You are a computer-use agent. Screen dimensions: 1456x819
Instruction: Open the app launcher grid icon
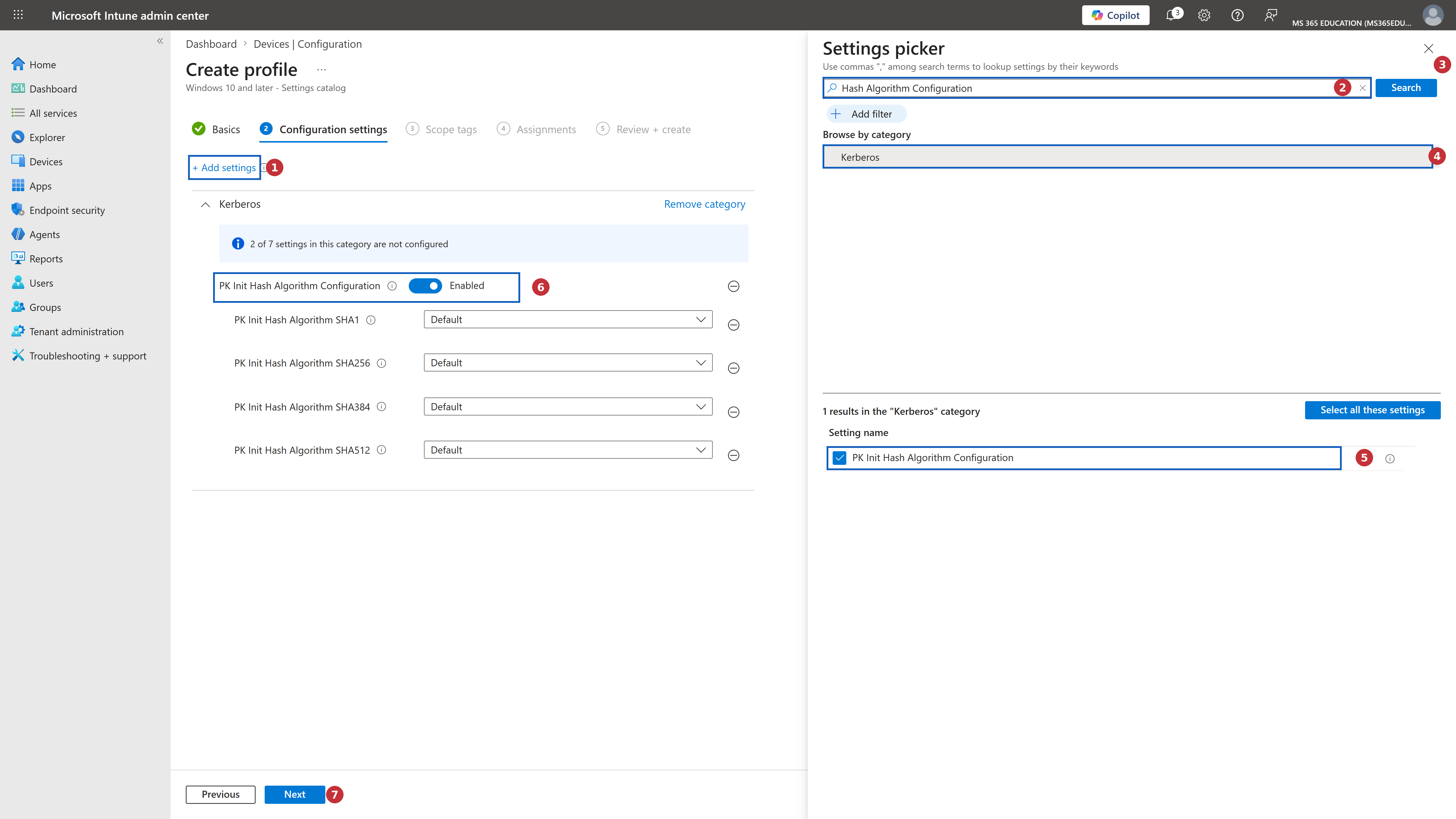[18, 15]
